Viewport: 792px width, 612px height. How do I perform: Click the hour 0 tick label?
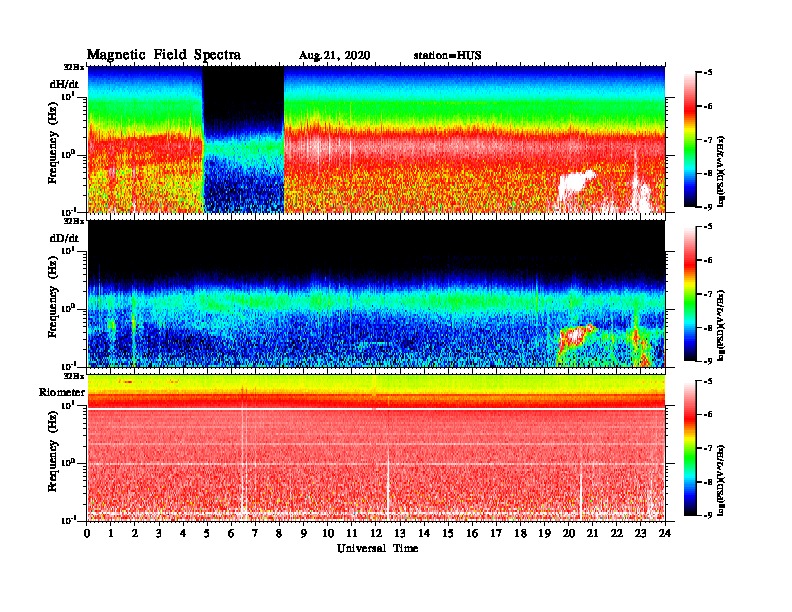click(x=87, y=533)
